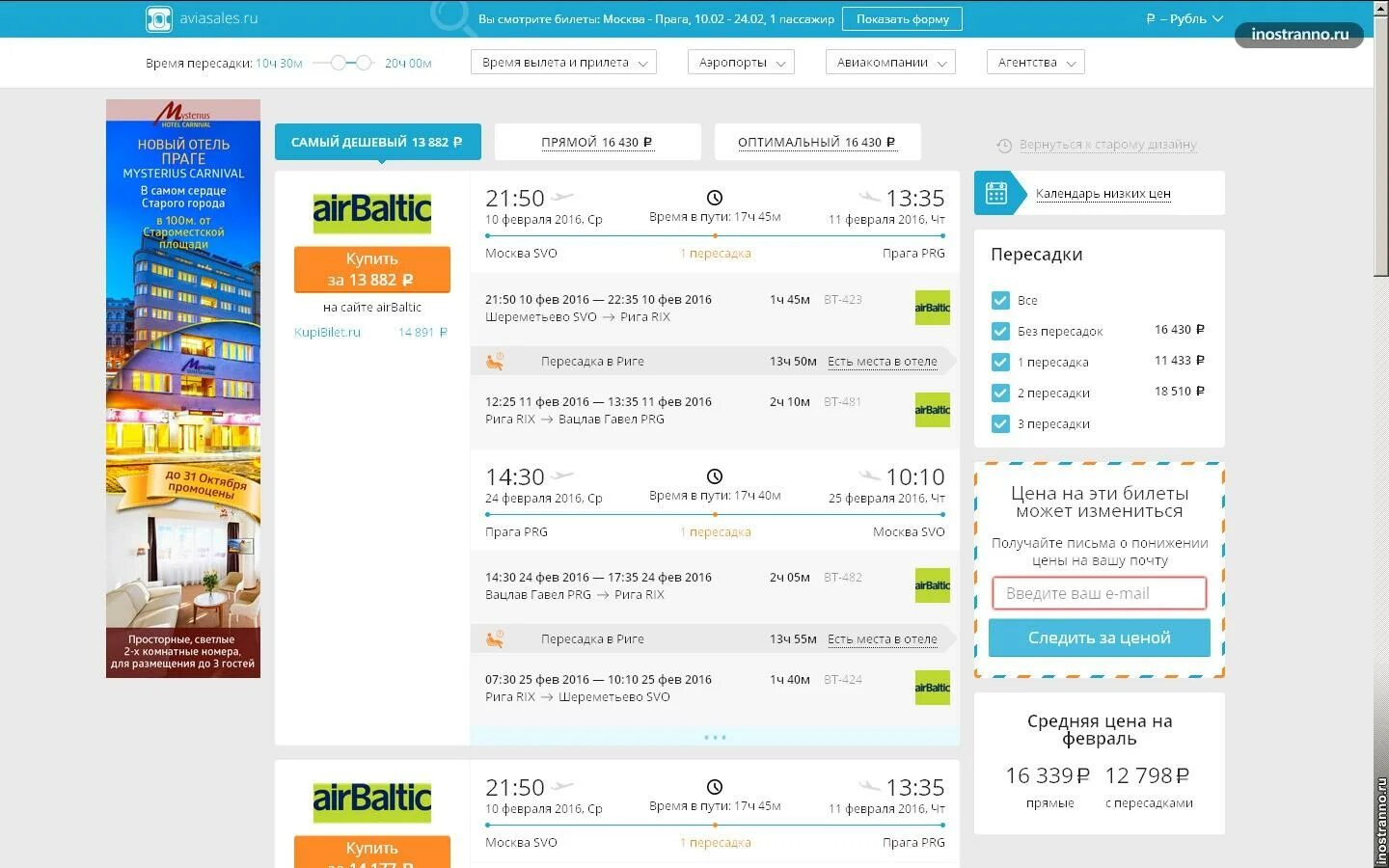
Task: Click the airBaltic logo on flight BT-481
Action: (x=932, y=410)
